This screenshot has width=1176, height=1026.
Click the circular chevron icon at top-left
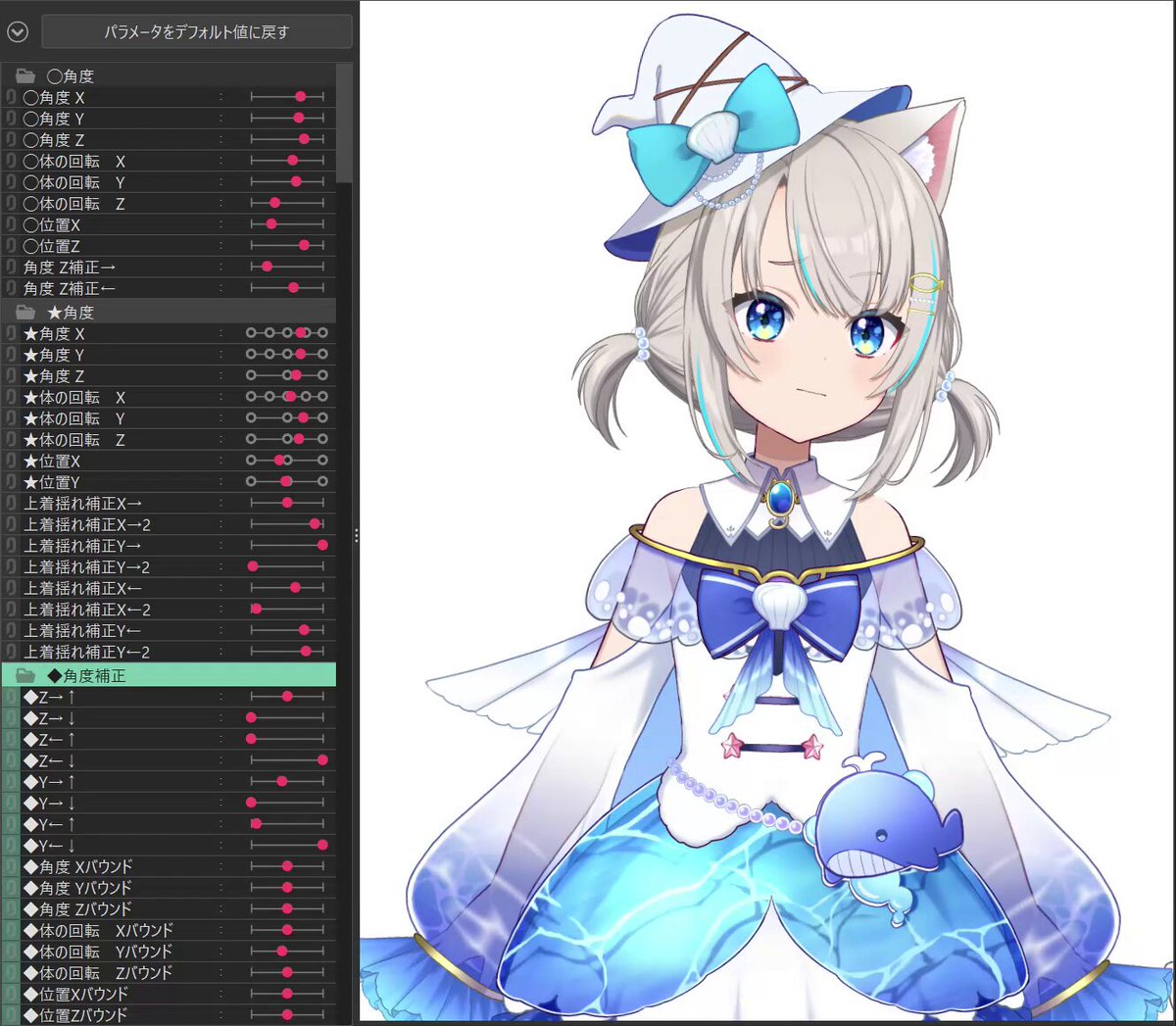(x=16, y=31)
